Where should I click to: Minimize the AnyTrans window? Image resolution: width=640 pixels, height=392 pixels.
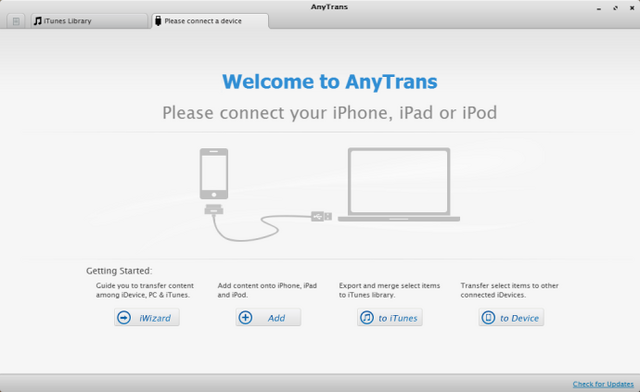point(599,8)
